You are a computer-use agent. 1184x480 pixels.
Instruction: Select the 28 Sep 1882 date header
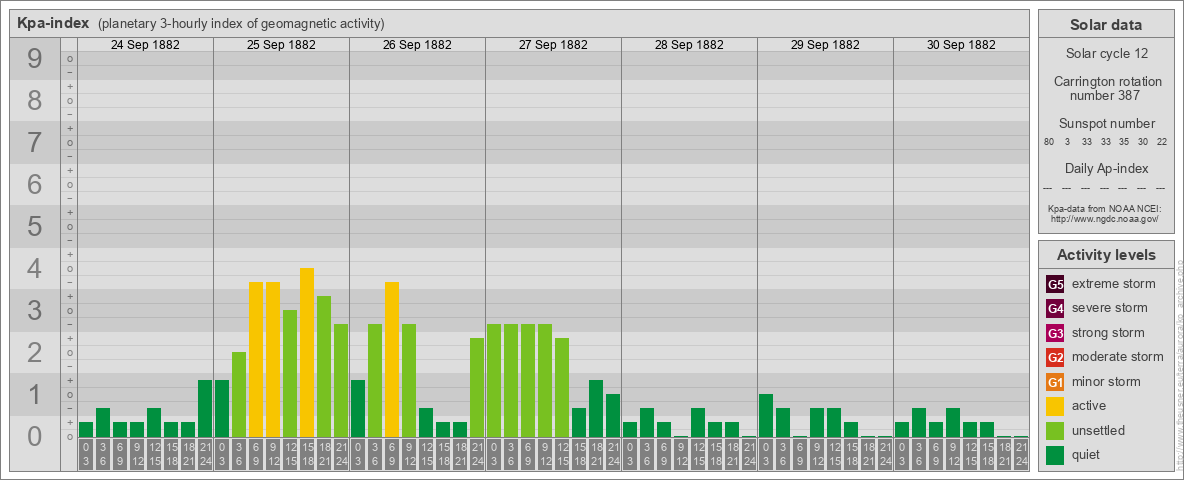tap(689, 45)
